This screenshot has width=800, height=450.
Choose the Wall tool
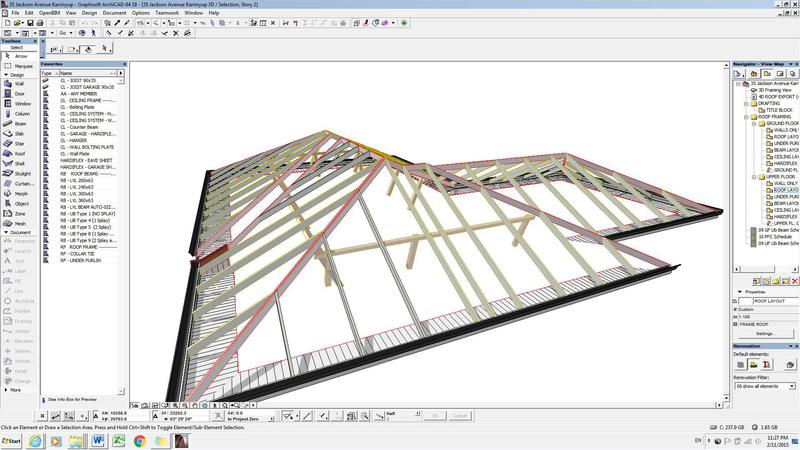19,84
